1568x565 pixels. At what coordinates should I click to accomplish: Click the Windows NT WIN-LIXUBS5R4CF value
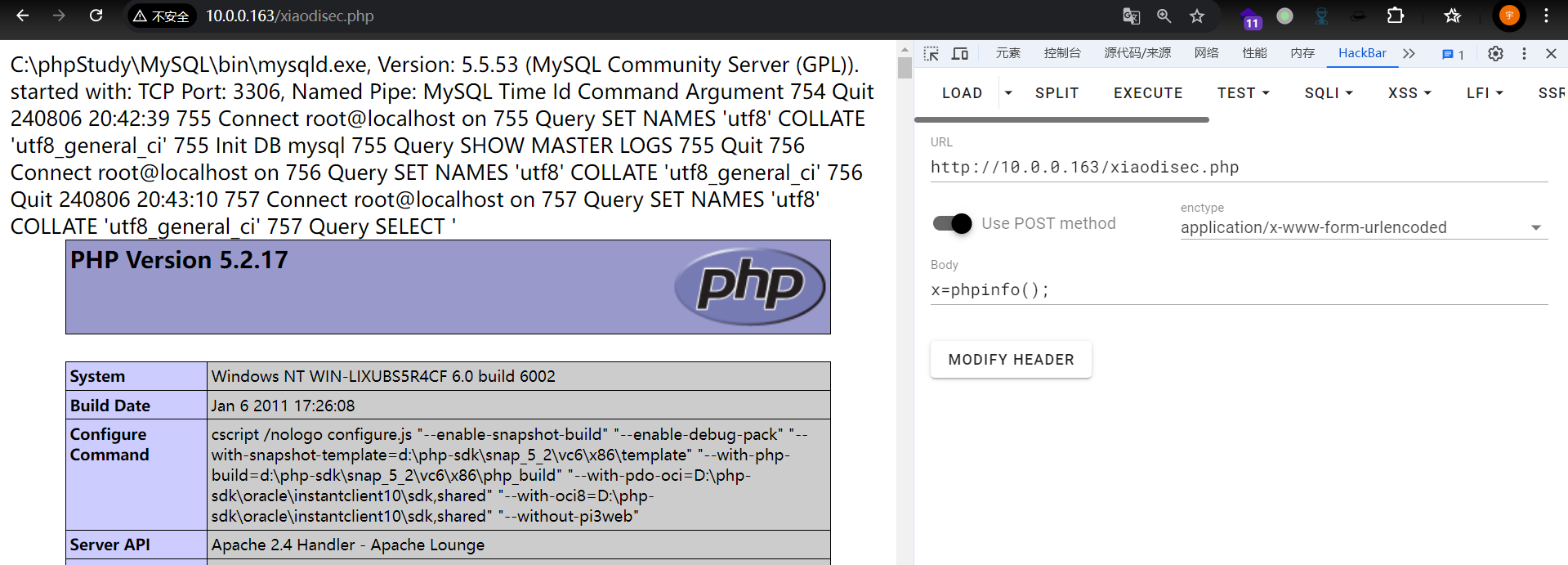(383, 376)
